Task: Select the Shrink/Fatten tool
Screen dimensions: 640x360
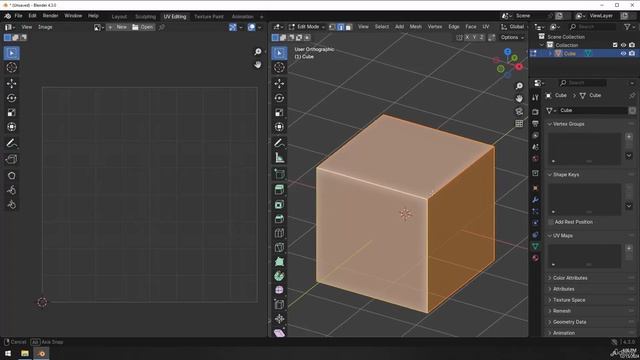Action: pyautogui.click(x=279, y=319)
